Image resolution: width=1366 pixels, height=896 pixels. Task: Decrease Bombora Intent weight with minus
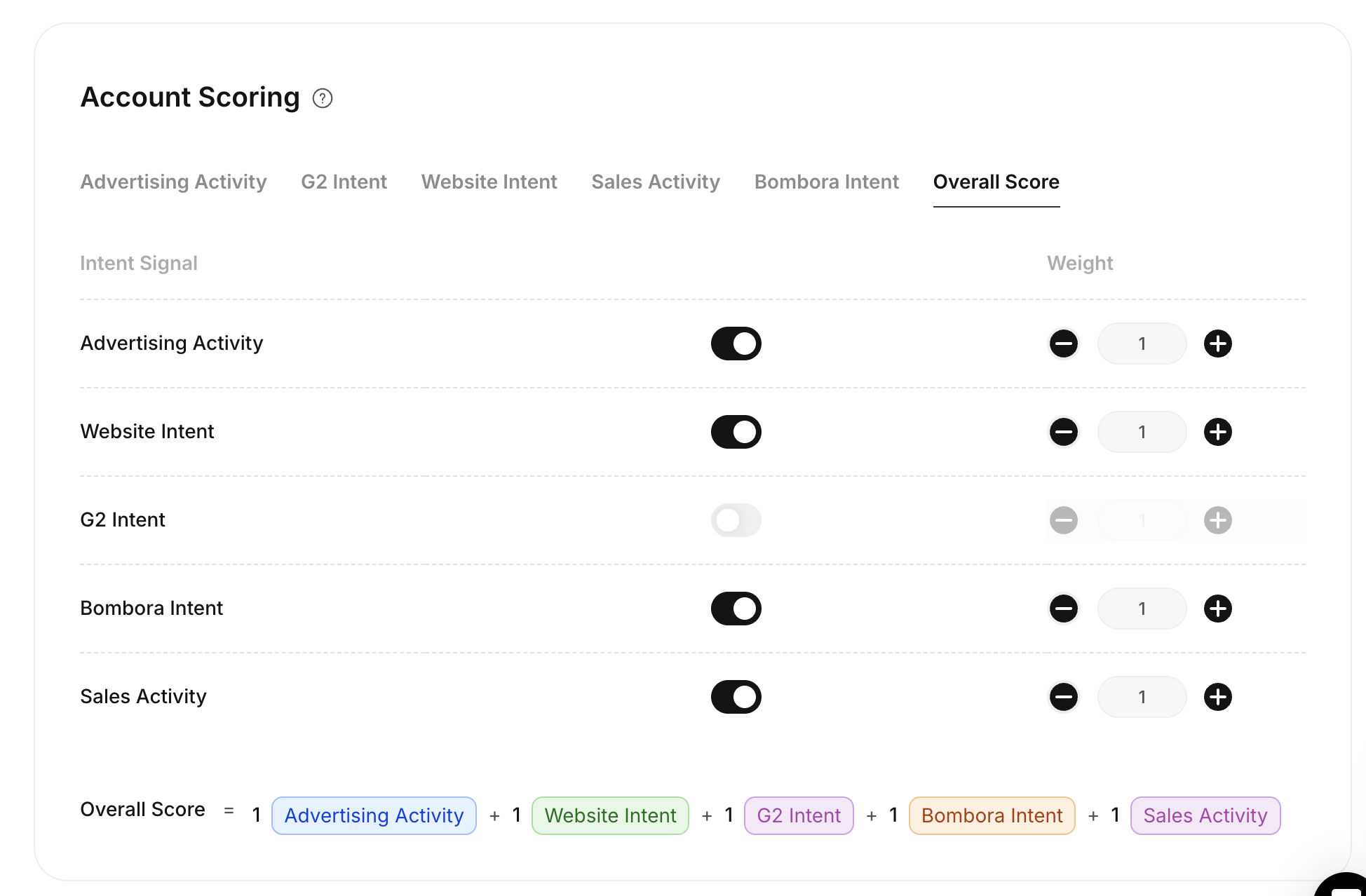1063,609
